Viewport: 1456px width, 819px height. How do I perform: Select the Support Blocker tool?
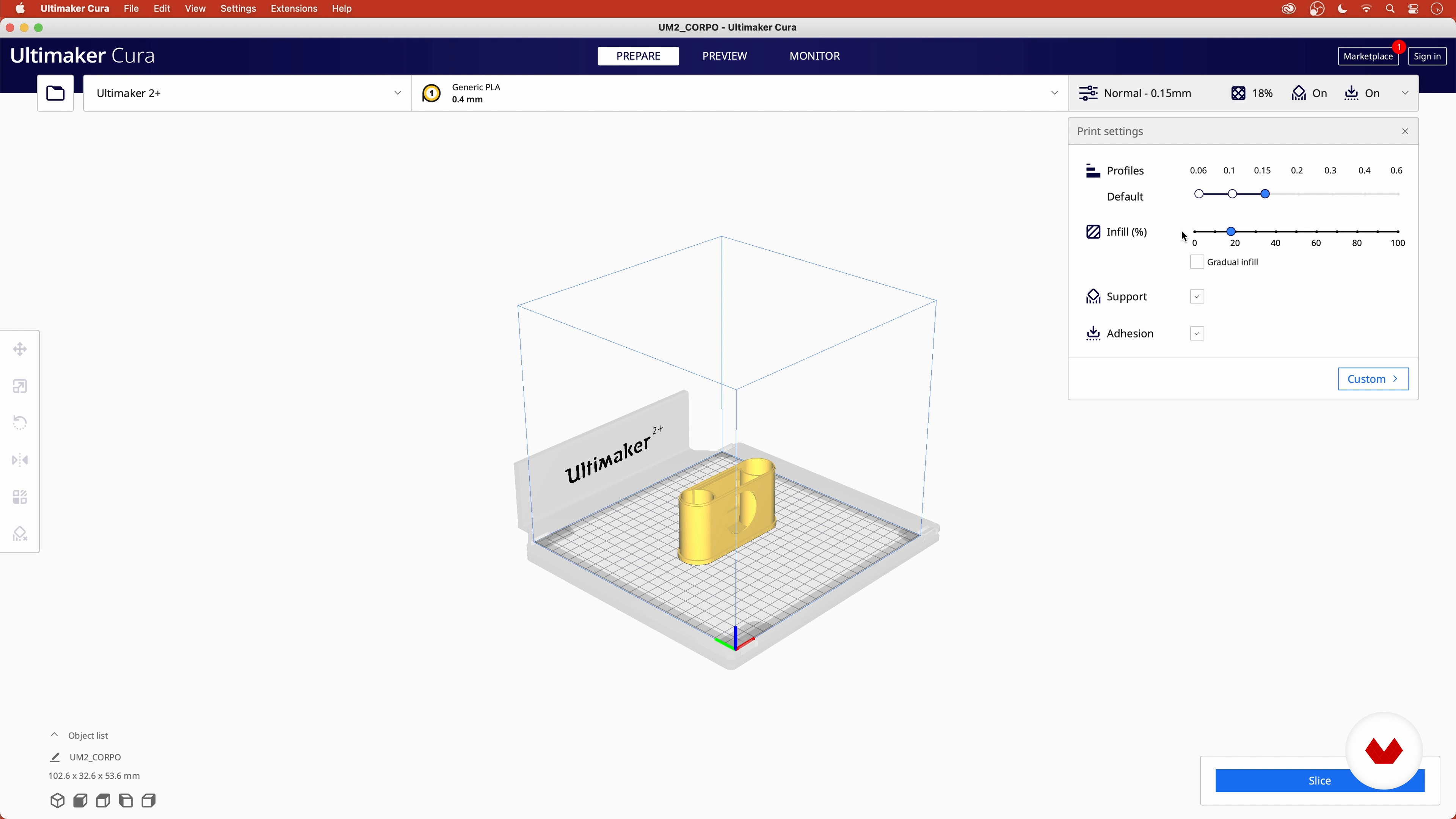click(20, 534)
